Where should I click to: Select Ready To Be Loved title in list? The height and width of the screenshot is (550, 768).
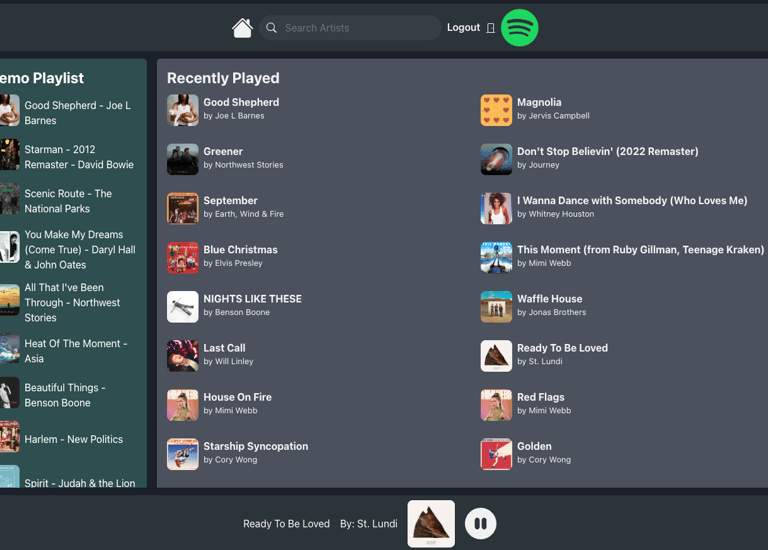pyautogui.click(x=563, y=348)
